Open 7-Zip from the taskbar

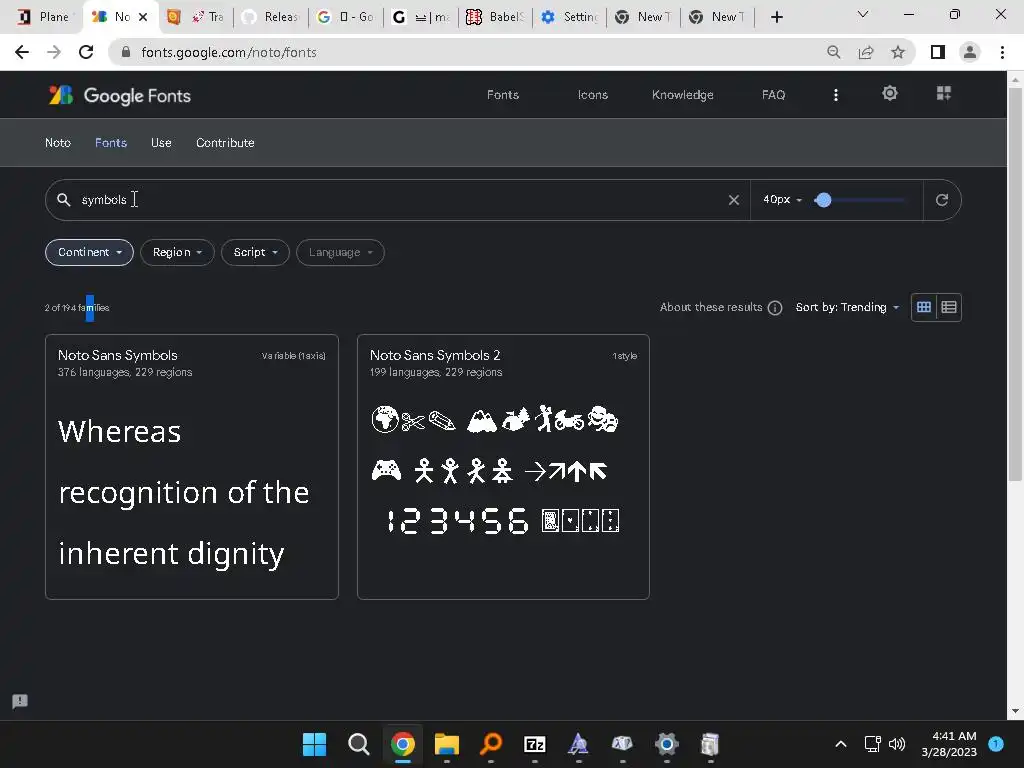tap(535, 744)
